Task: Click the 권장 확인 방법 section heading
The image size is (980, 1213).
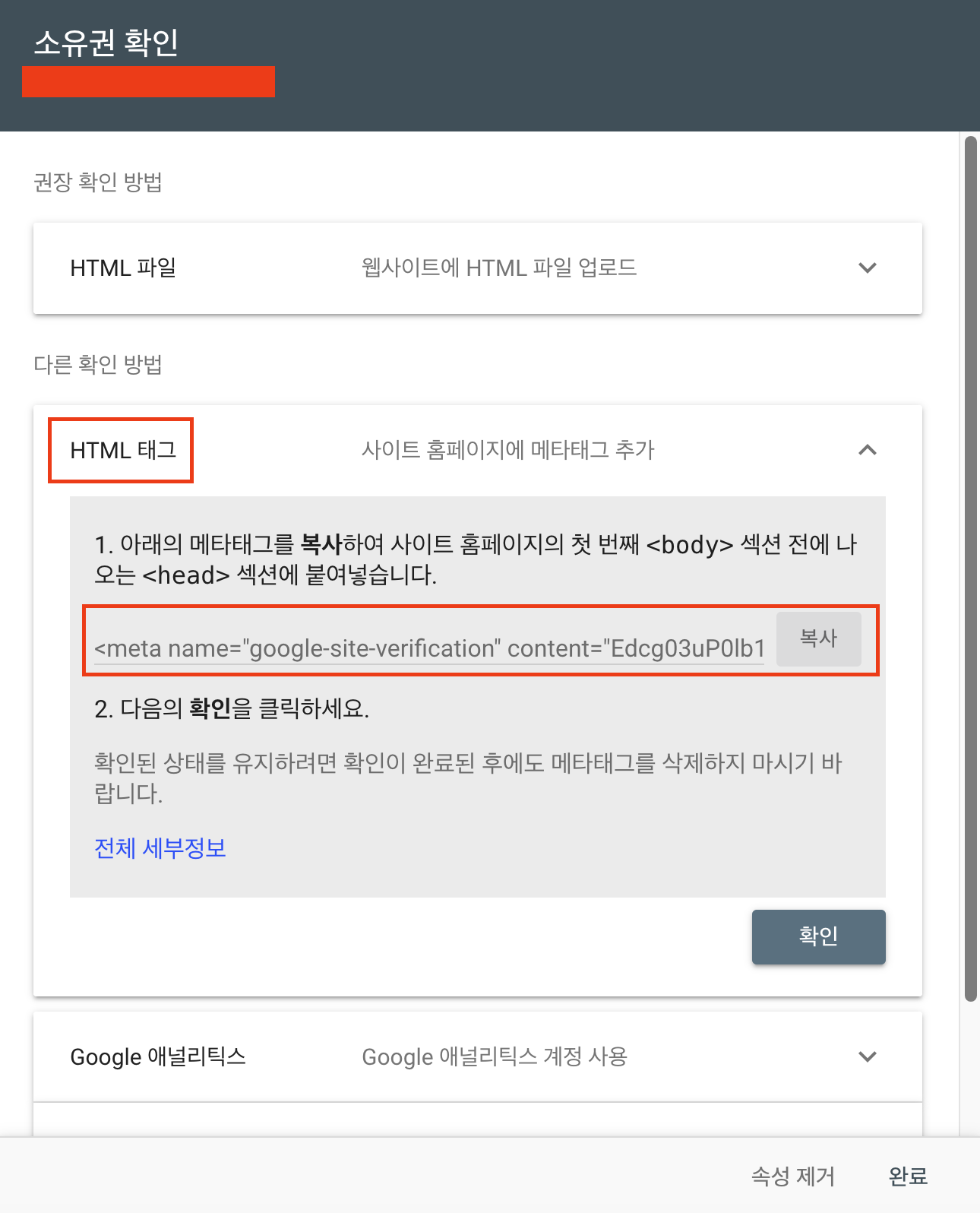Action: click(x=98, y=182)
